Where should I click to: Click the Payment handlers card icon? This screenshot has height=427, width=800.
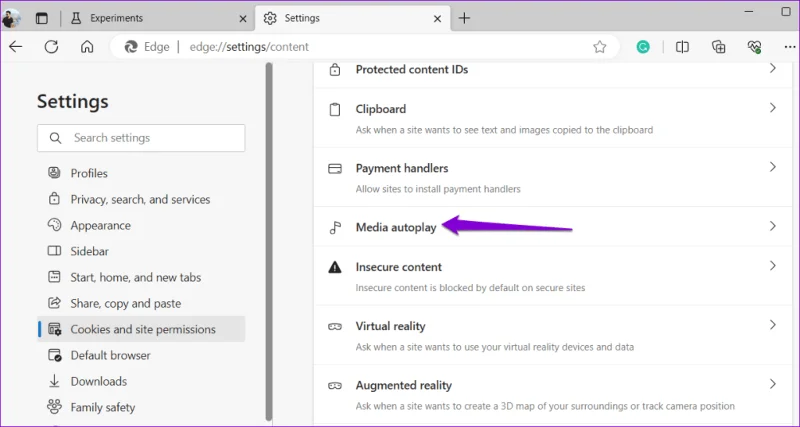(x=335, y=169)
